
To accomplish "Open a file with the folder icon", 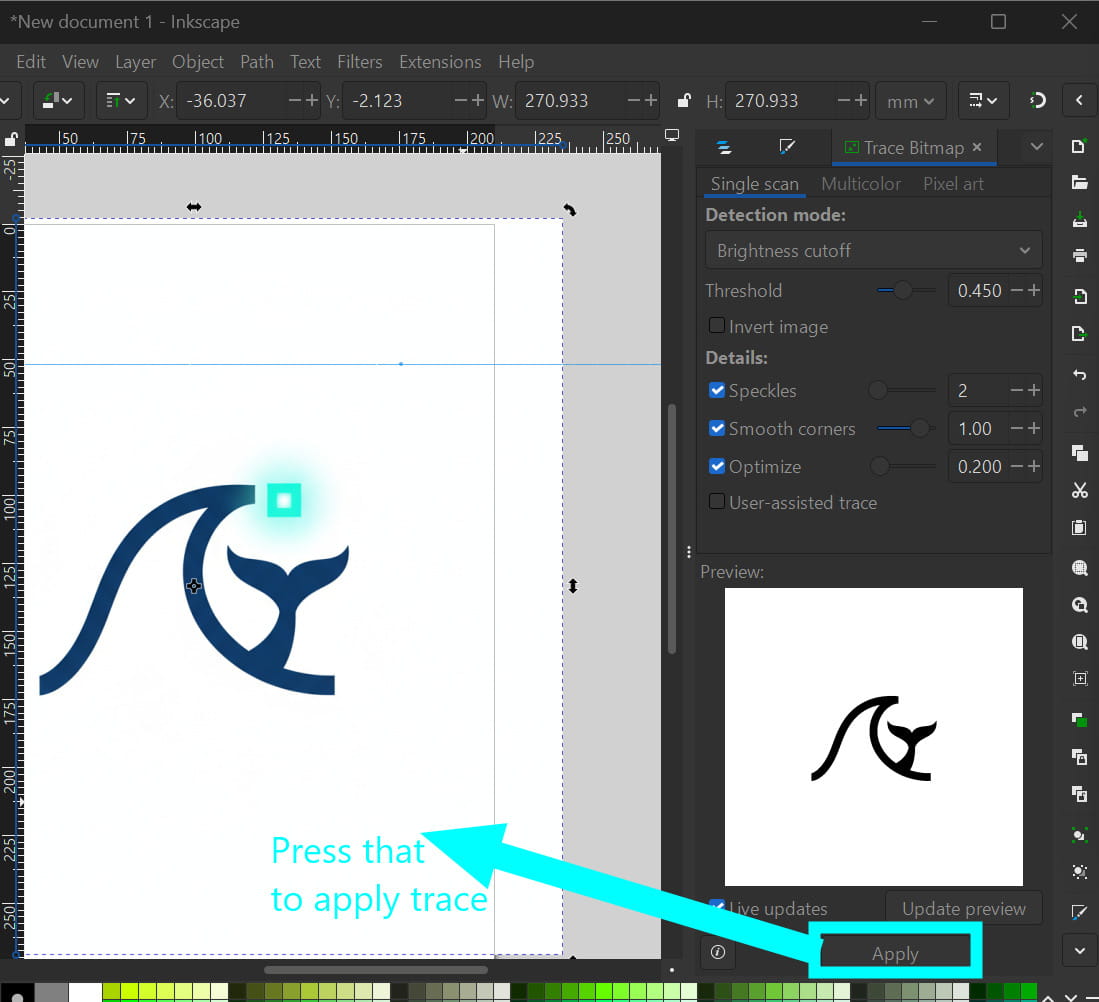I will click(1079, 183).
